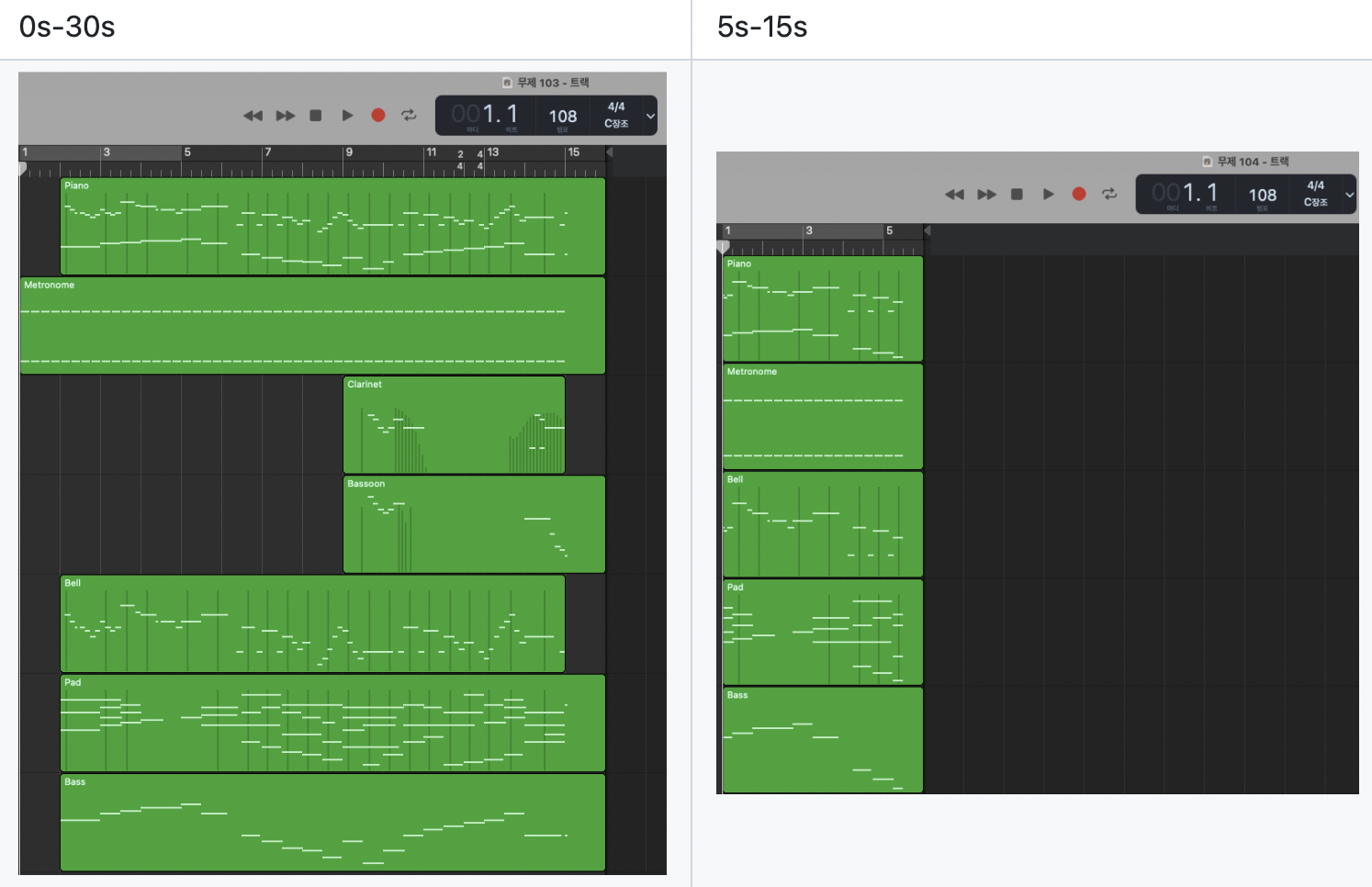Click Record button in the 무제 104 project
The height and width of the screenshot is (887, 1372).
pyautogui.click(x=1079, y=195)
